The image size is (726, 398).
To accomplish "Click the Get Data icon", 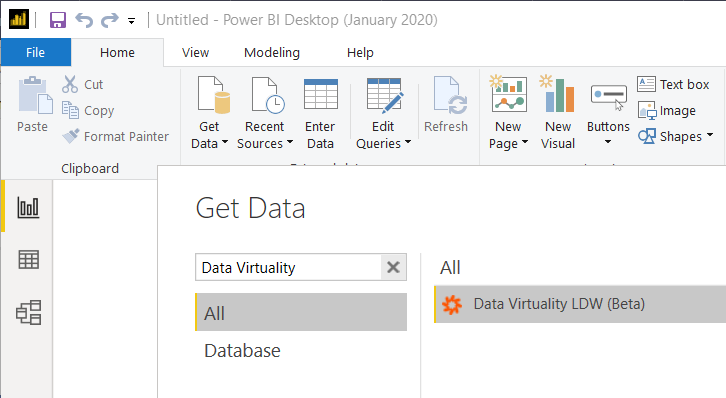I will point(213,95).
